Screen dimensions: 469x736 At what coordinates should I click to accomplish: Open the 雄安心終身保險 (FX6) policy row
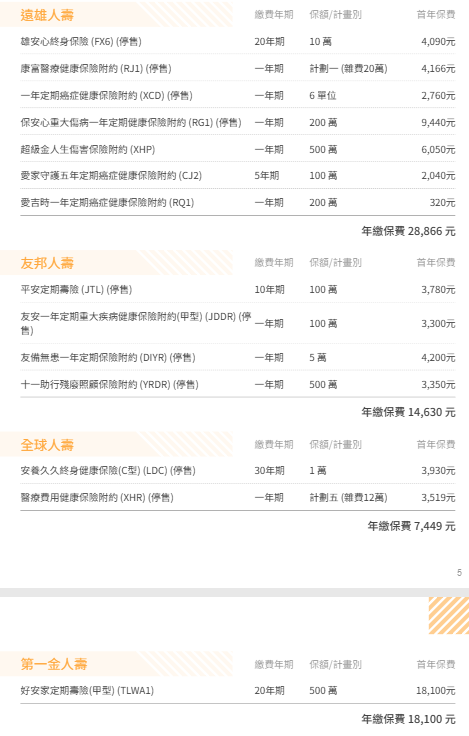238,42
